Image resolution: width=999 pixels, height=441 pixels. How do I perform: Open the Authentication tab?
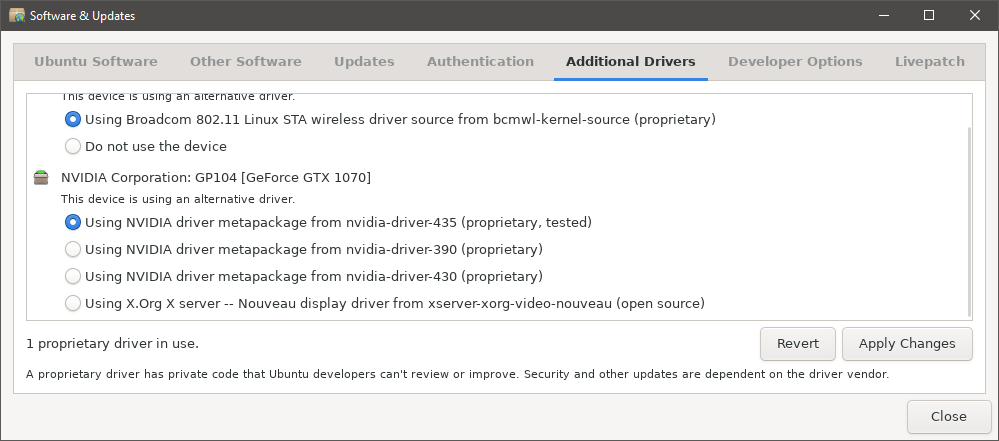point(480,62)
